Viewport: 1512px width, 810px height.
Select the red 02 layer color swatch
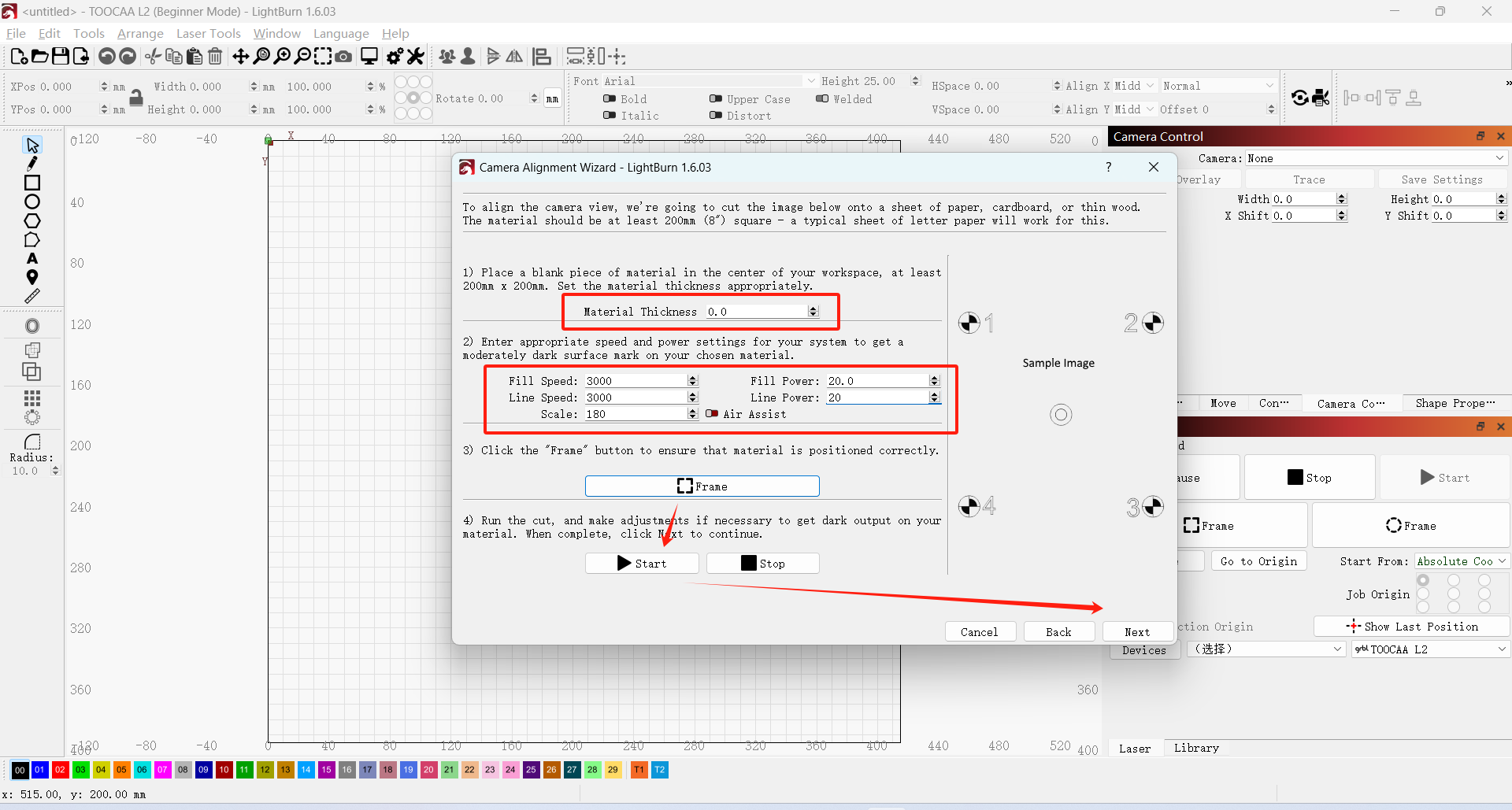tap(60, 769)
